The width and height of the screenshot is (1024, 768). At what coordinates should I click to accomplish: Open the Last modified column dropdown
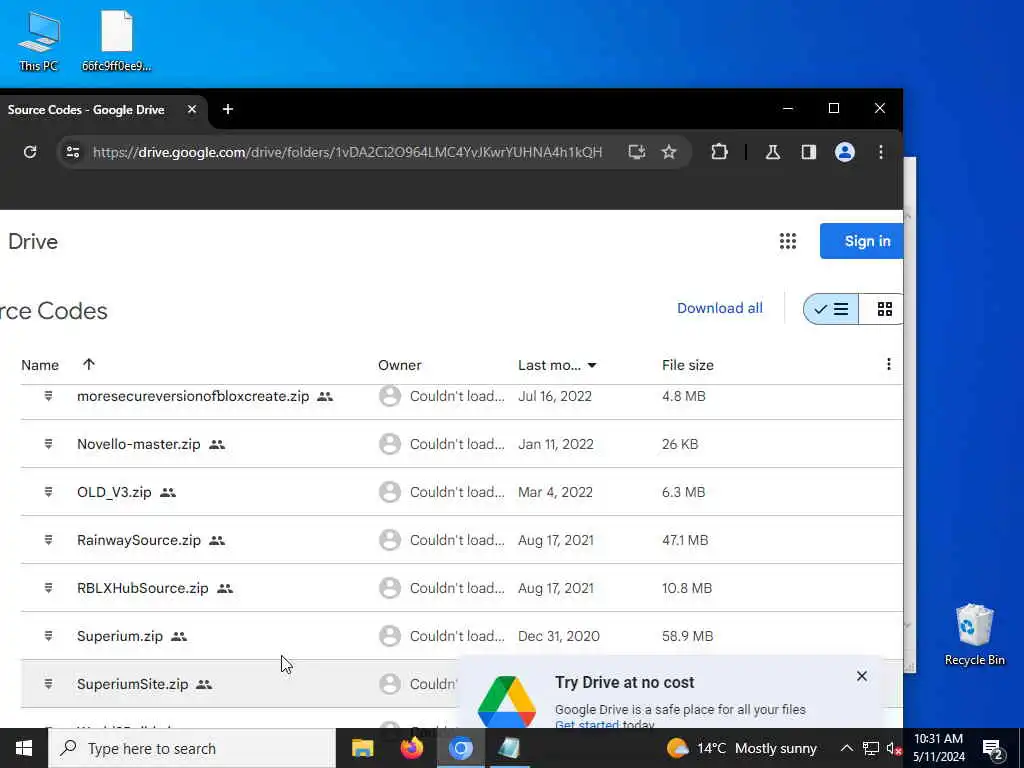coord(592,365)
